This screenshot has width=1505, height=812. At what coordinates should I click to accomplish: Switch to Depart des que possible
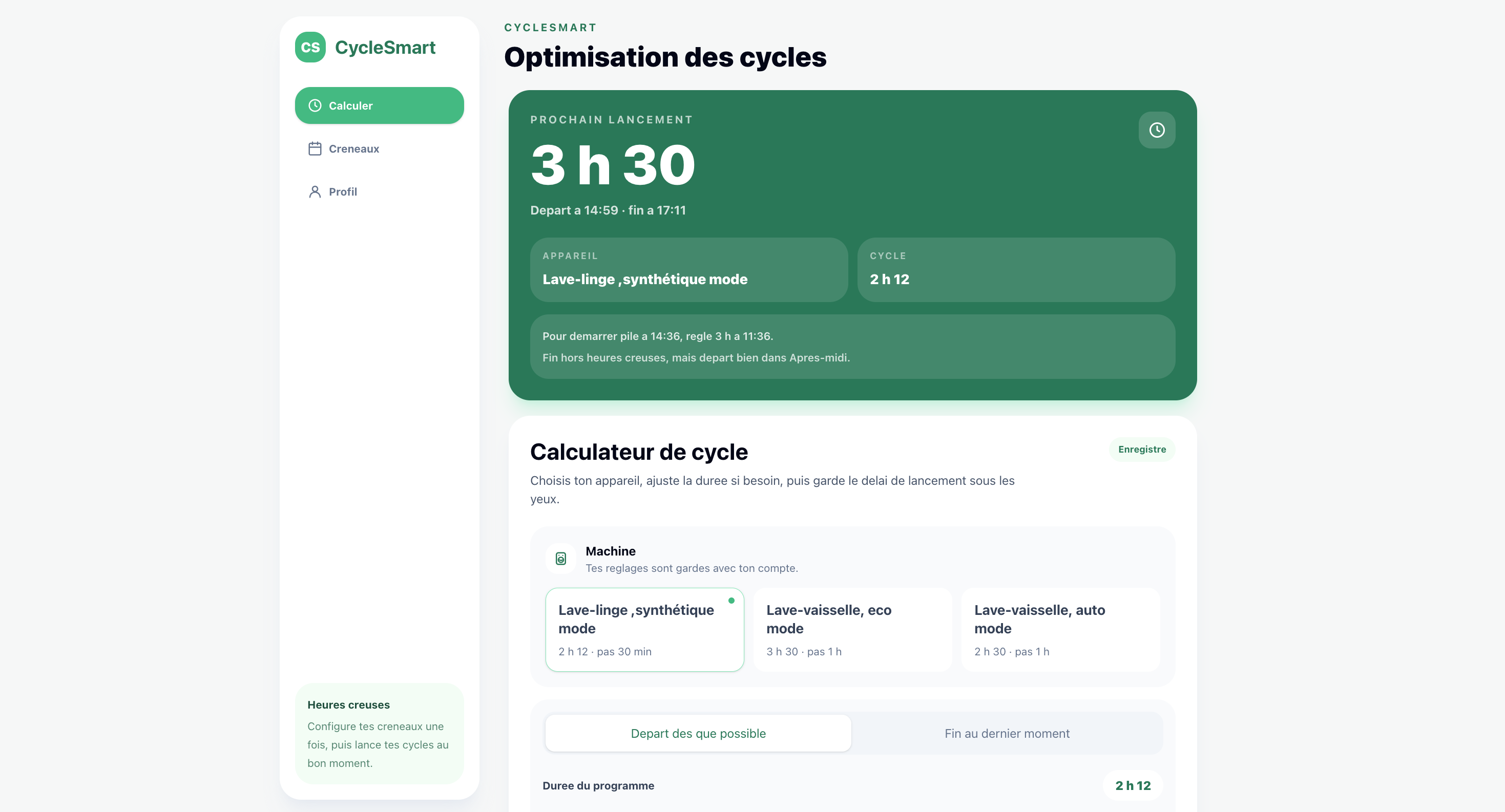point(698,733)
